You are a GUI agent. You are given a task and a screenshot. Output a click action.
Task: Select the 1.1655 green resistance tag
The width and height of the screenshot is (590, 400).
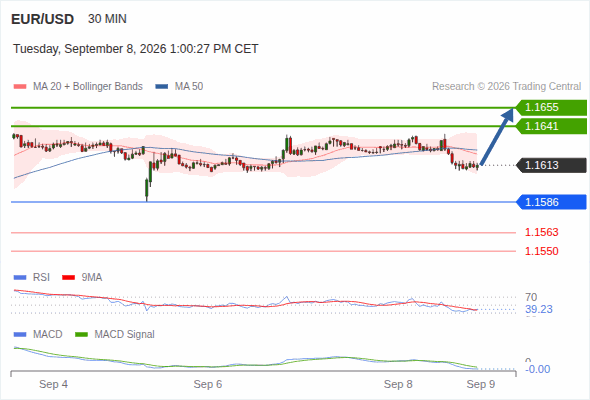(x=551, y=108)
